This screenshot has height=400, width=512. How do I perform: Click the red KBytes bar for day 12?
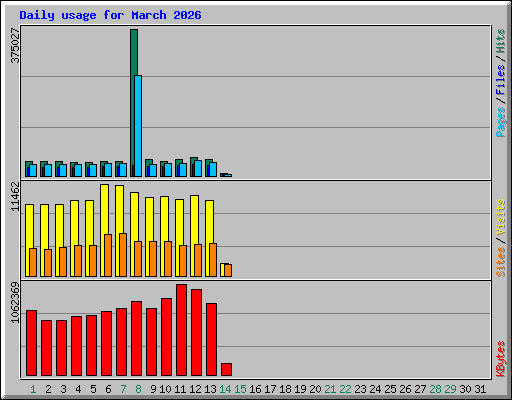[196, 333]
